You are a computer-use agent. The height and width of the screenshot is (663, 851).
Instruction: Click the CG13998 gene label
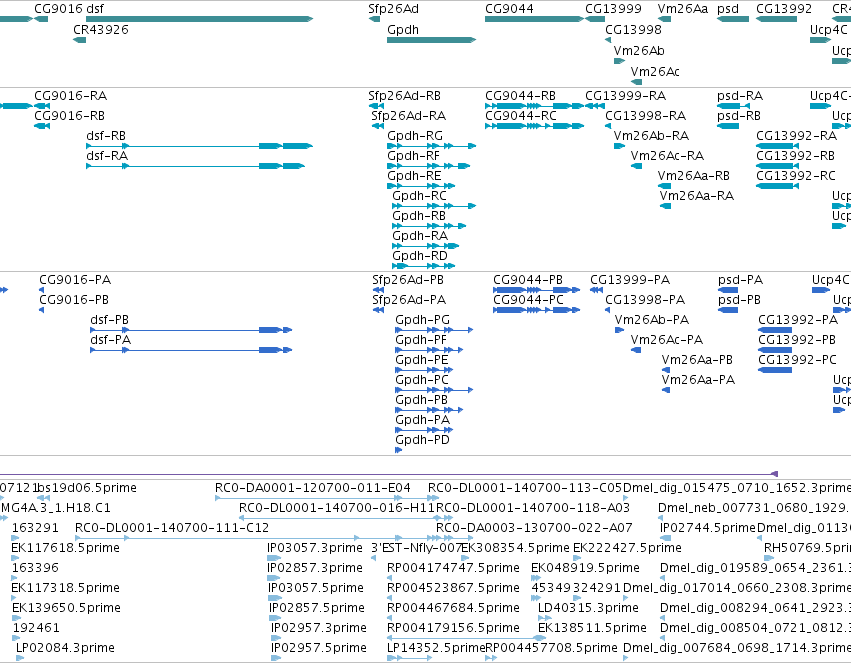(633, 30)
